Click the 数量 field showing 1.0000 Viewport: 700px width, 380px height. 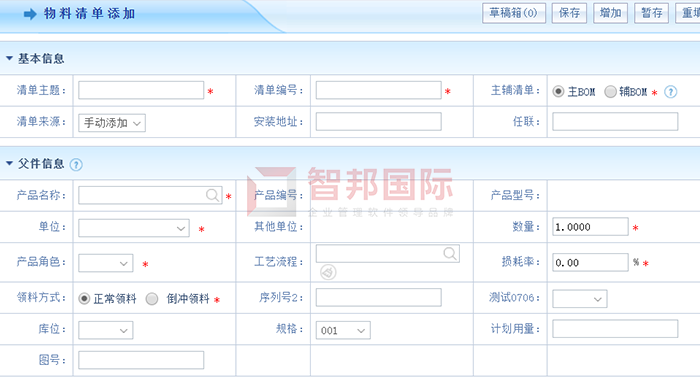pos(590,227)
